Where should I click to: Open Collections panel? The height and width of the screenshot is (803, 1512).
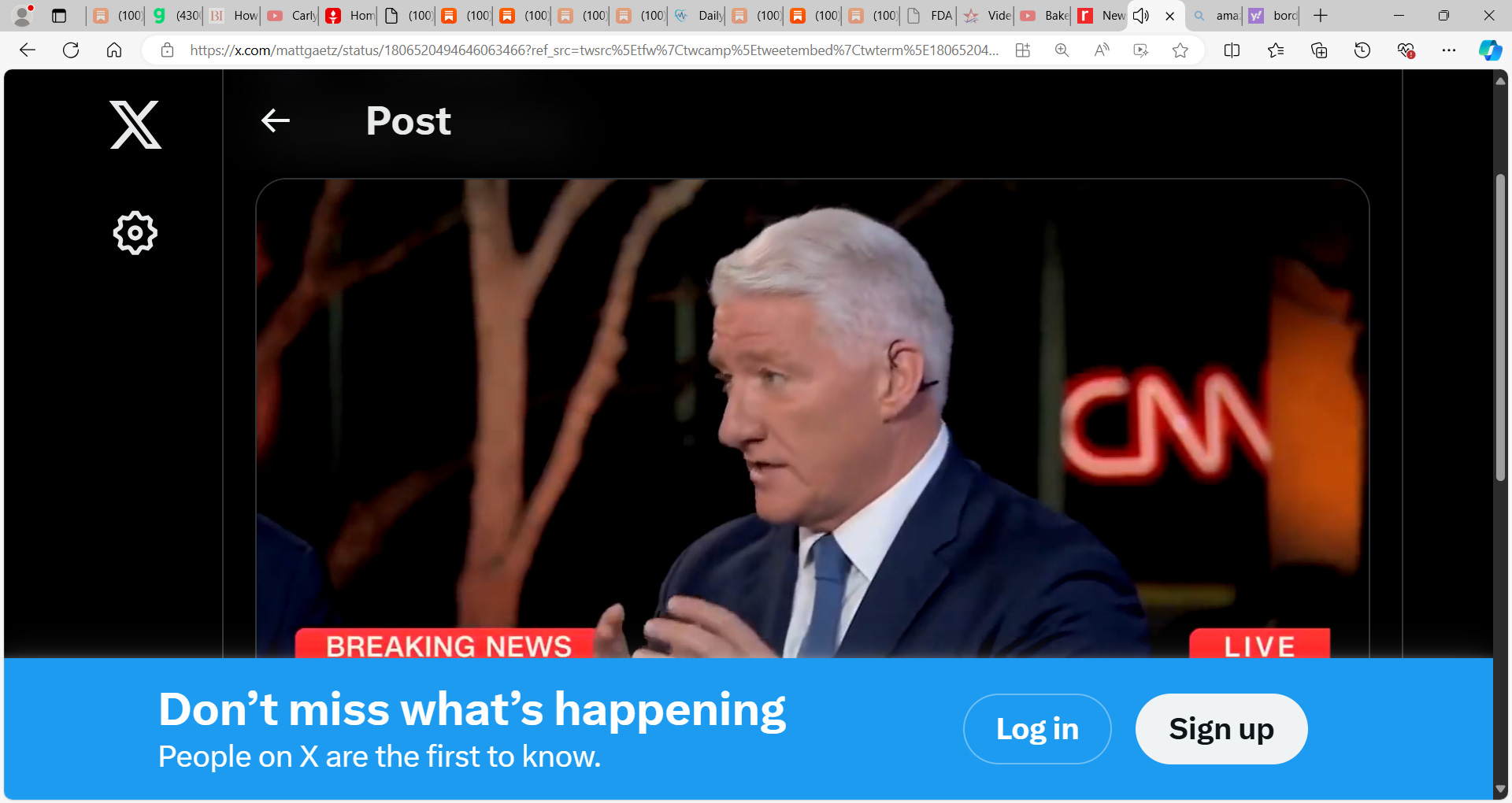click(x=1319, y=50)
